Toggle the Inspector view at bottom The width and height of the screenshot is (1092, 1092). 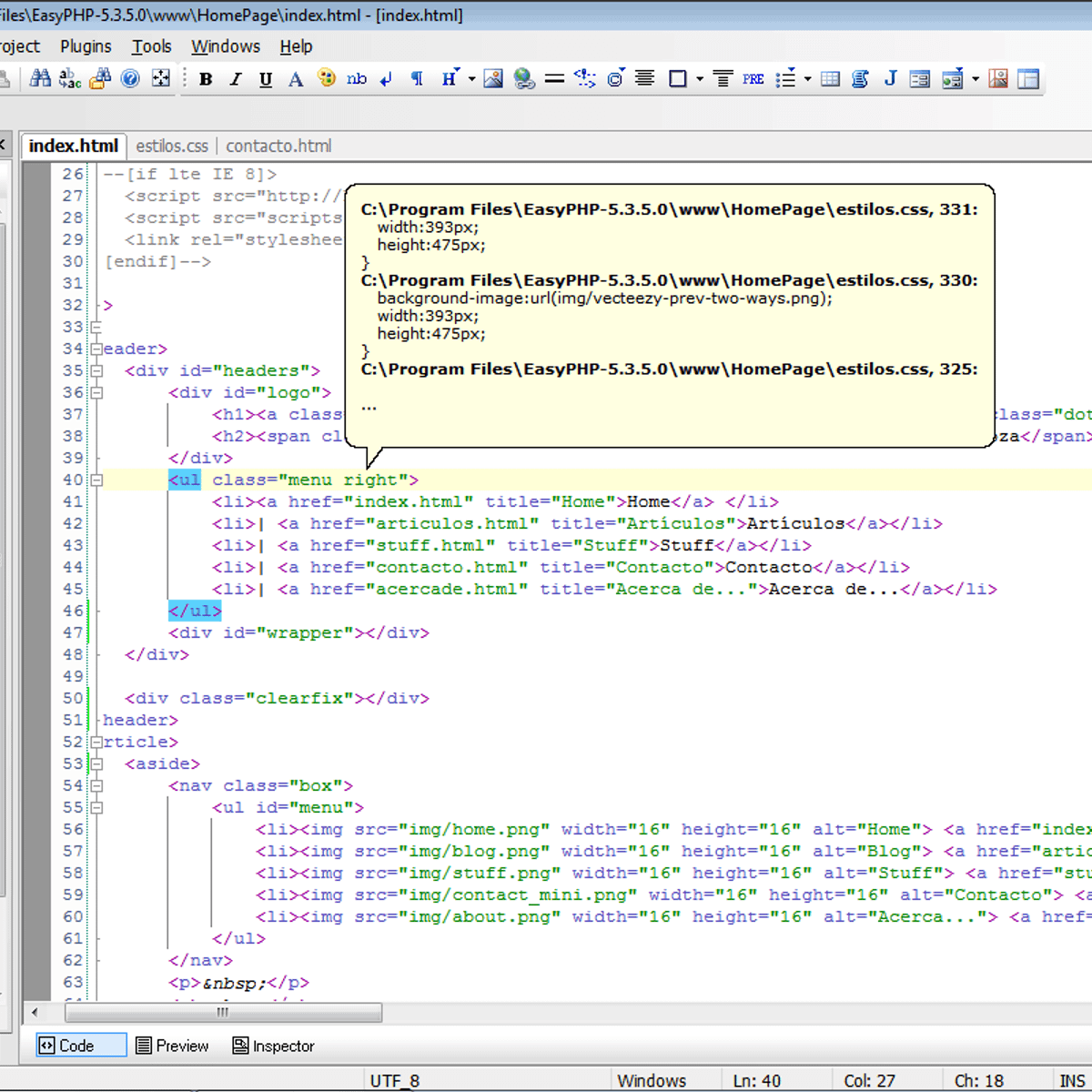pyautogui.click(x=273, y=1046)
